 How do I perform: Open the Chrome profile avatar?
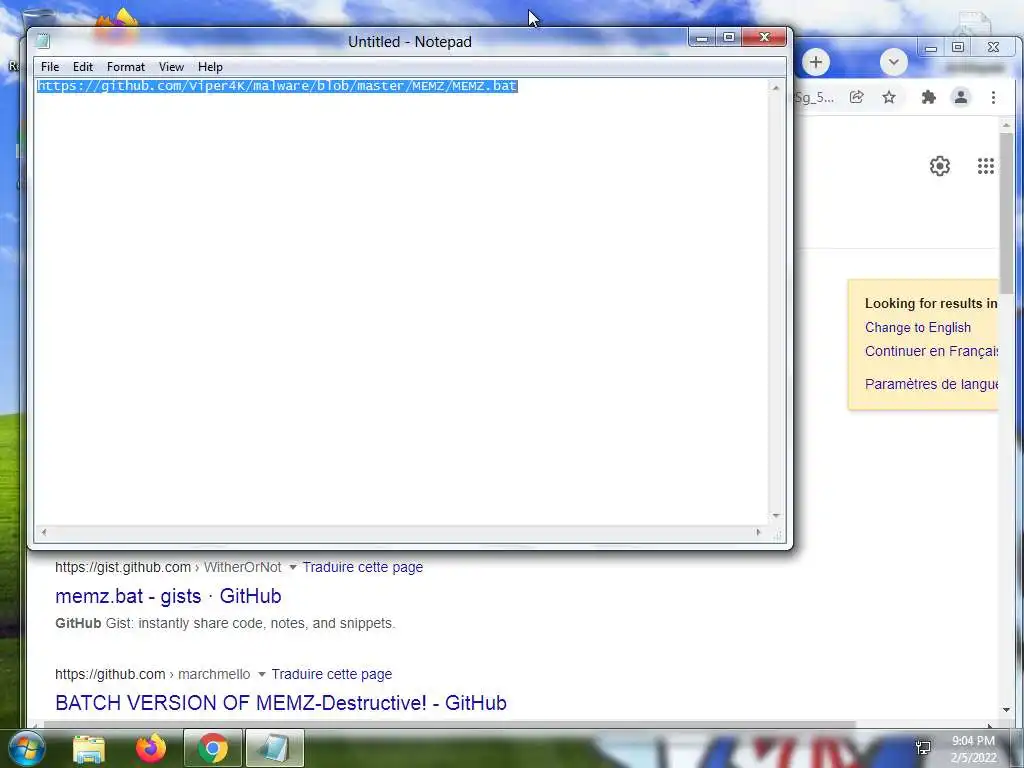(961, 97)
